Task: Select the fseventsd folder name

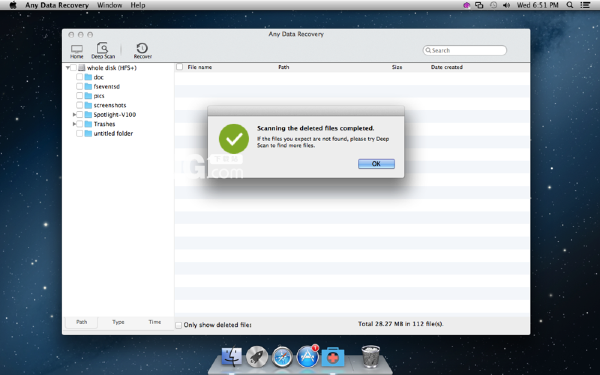Action: coord(107,86)
